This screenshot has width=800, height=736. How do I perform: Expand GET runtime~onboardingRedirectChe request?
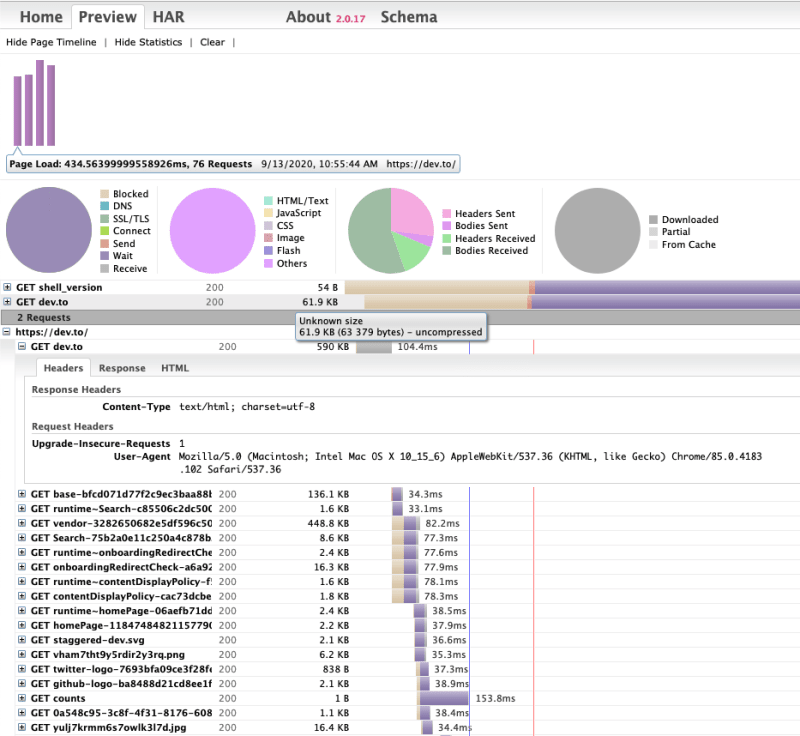tap(22, 552)
